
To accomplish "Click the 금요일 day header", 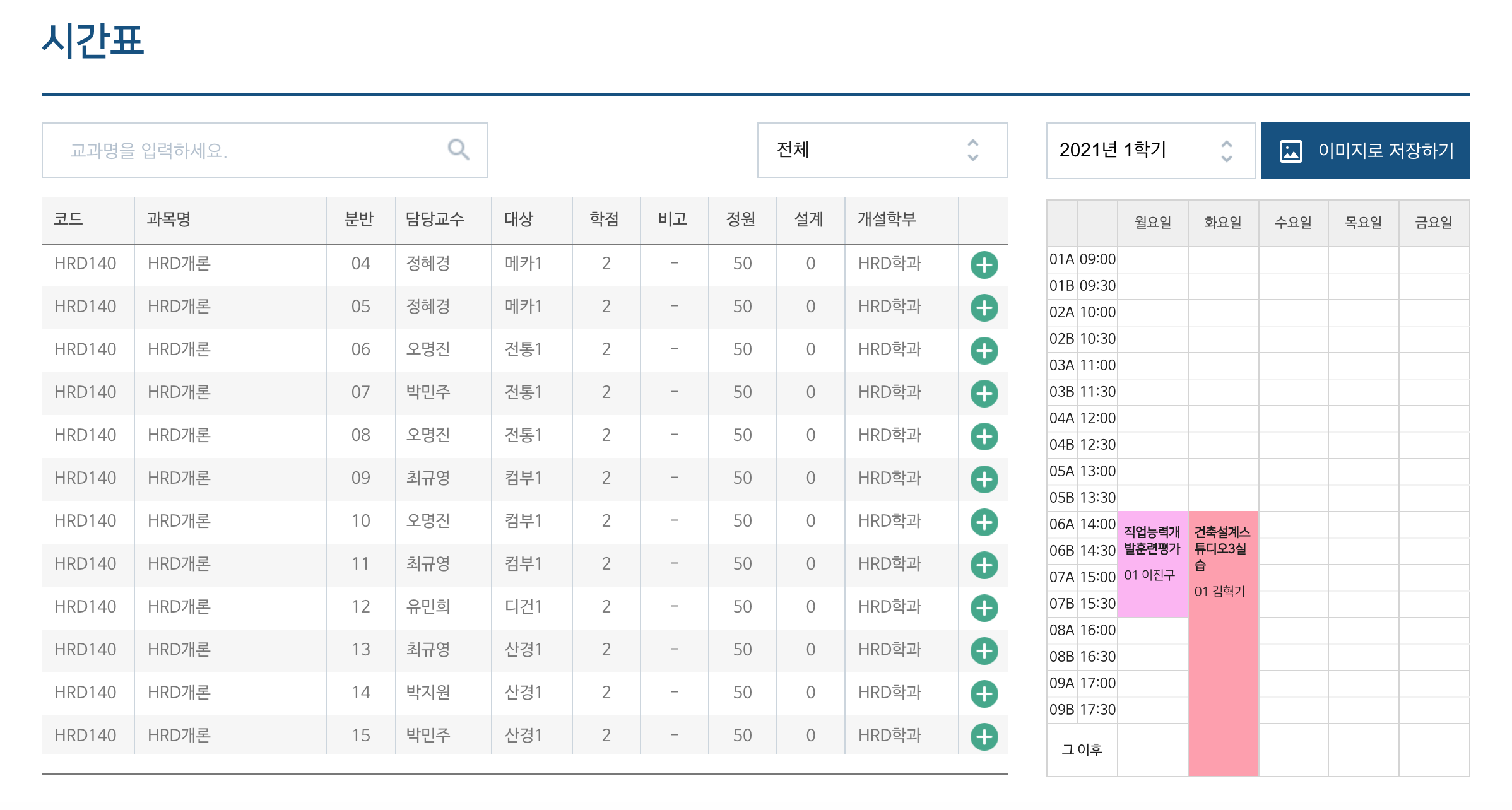I will click(x=1433, y=223).
